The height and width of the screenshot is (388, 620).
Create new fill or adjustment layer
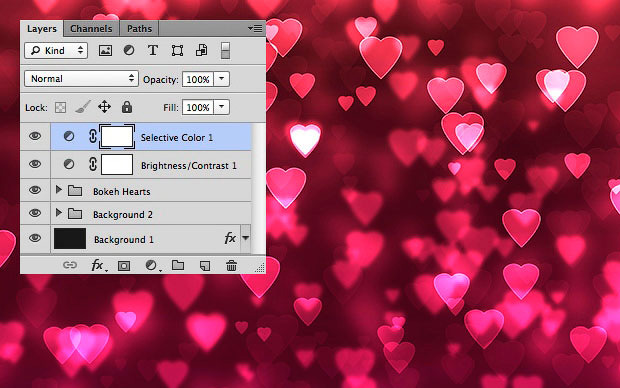pyautogui.click(x=152, y=265)
